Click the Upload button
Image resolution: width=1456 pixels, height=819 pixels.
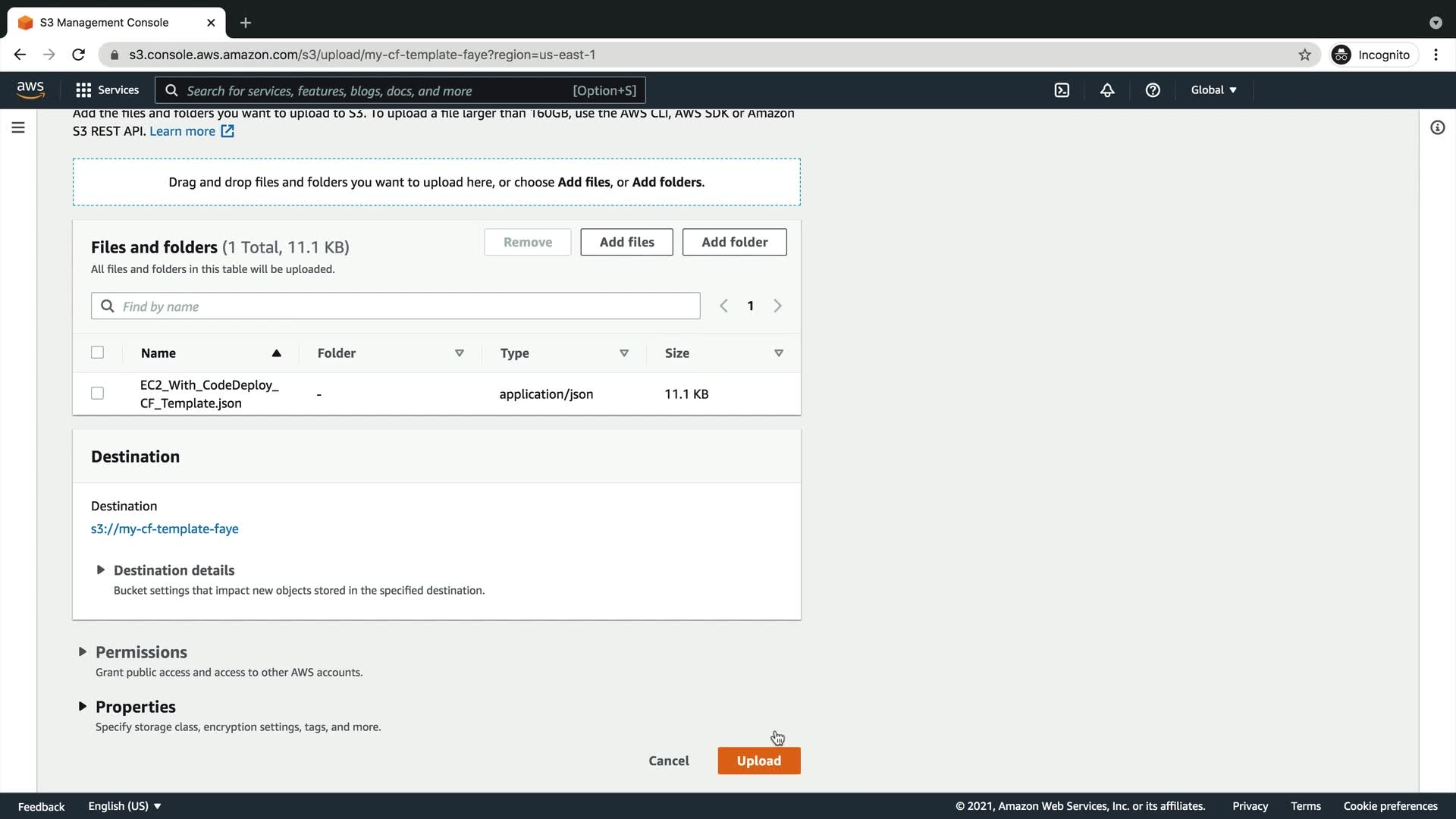(758, 761)
